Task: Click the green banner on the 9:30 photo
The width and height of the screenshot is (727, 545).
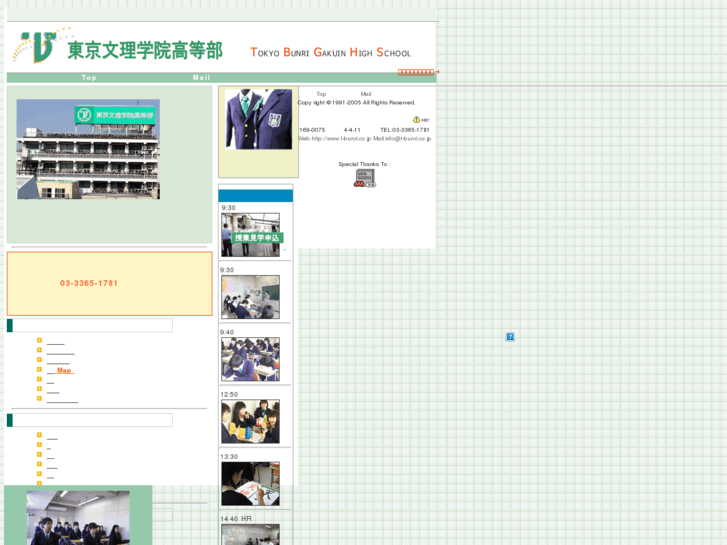Action: (257, 238)
